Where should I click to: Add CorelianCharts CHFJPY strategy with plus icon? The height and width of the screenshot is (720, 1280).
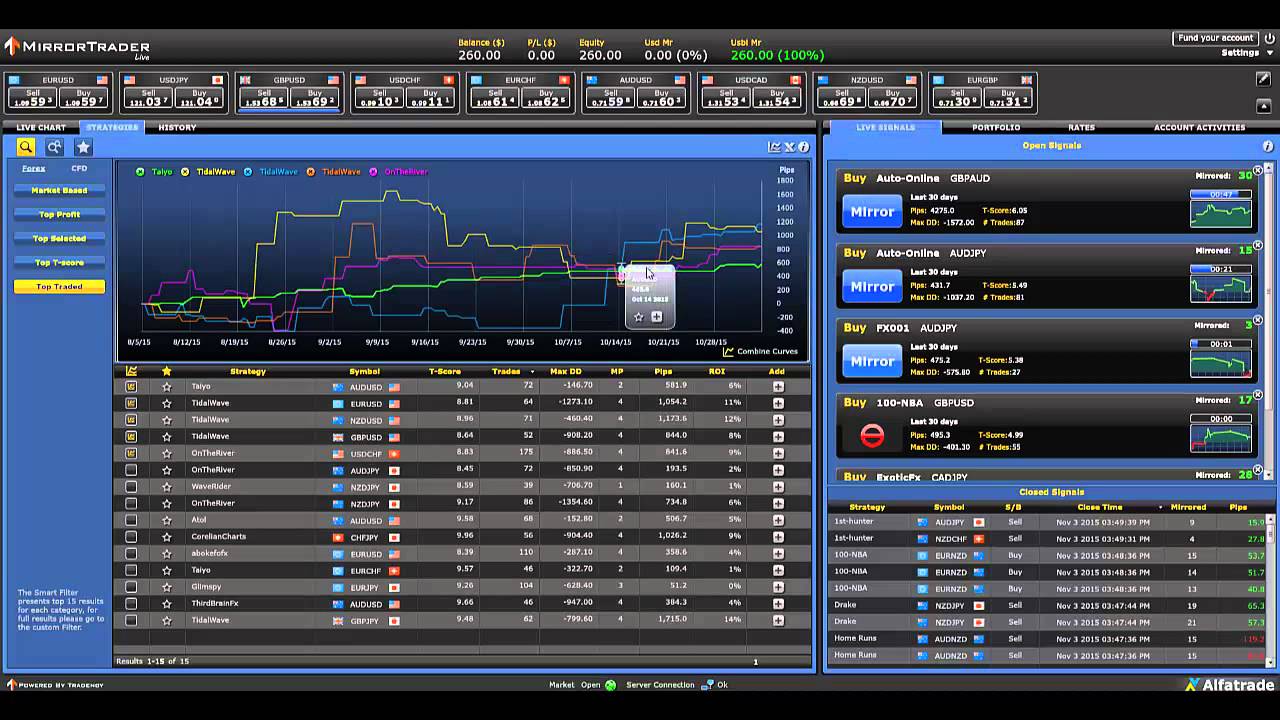pos(778,537)
